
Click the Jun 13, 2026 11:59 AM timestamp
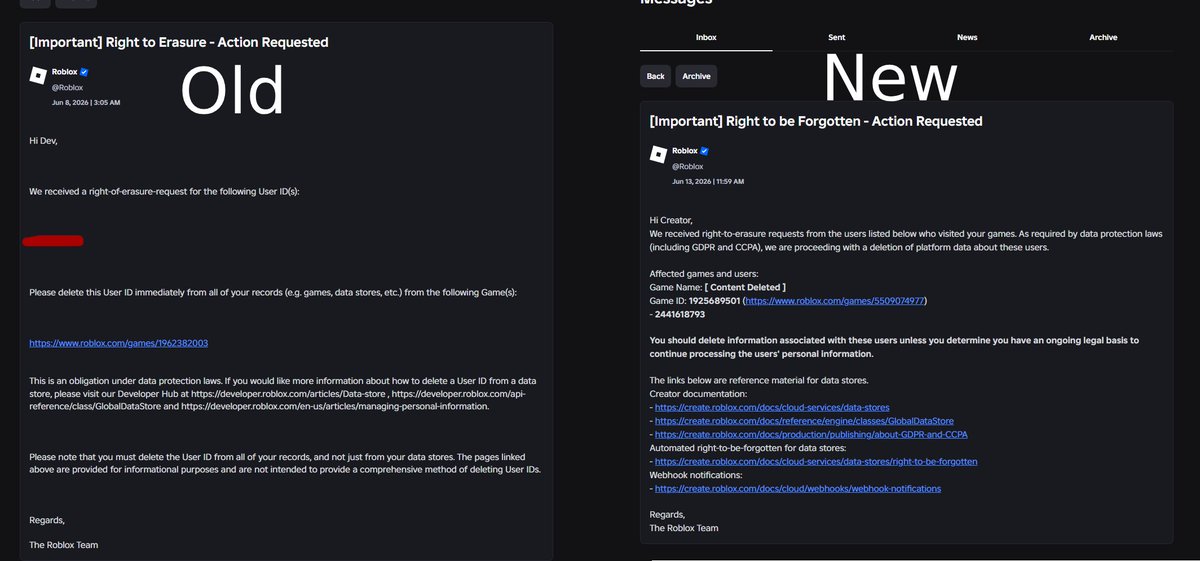(708, 182)
